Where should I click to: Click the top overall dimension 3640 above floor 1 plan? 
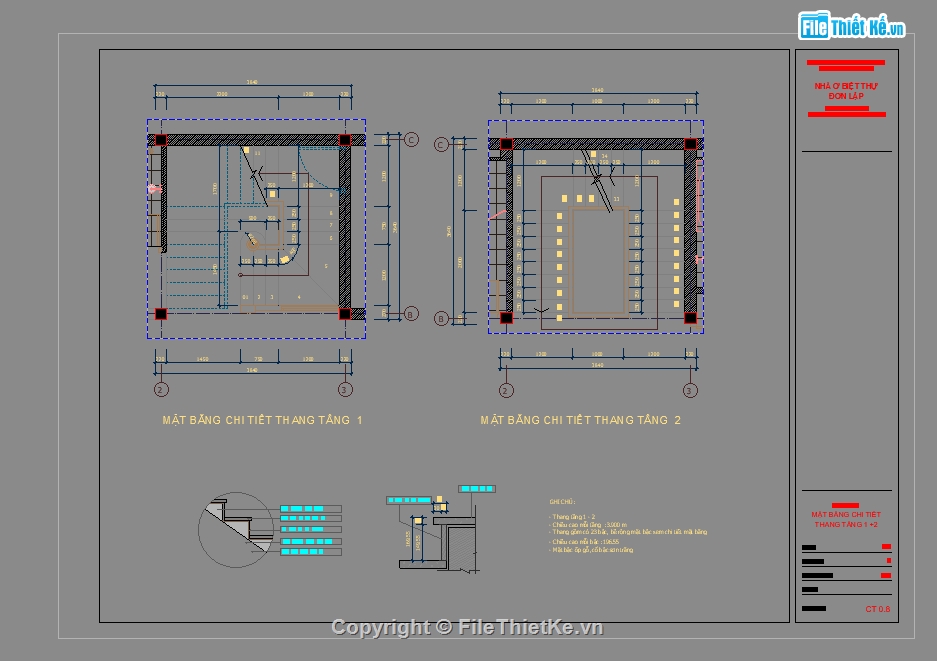252,82
